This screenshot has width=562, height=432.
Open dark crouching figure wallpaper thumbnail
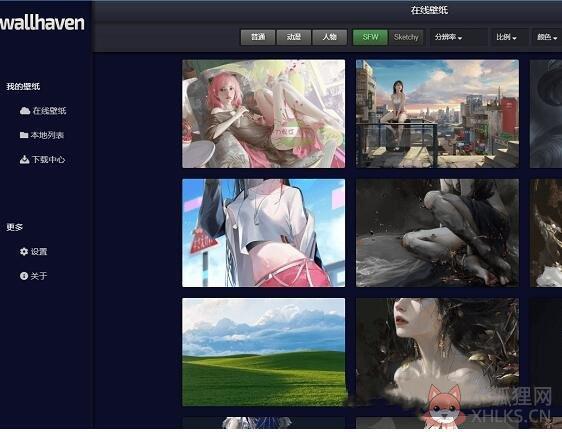click(x=437, y=233)
